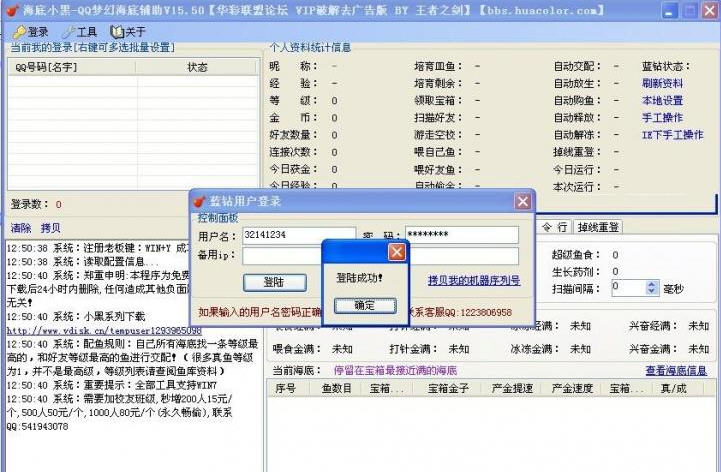
Task: Decrease 扫描间隔 with the down arrow
Action: pyautogui.click(x=651, y=291)
